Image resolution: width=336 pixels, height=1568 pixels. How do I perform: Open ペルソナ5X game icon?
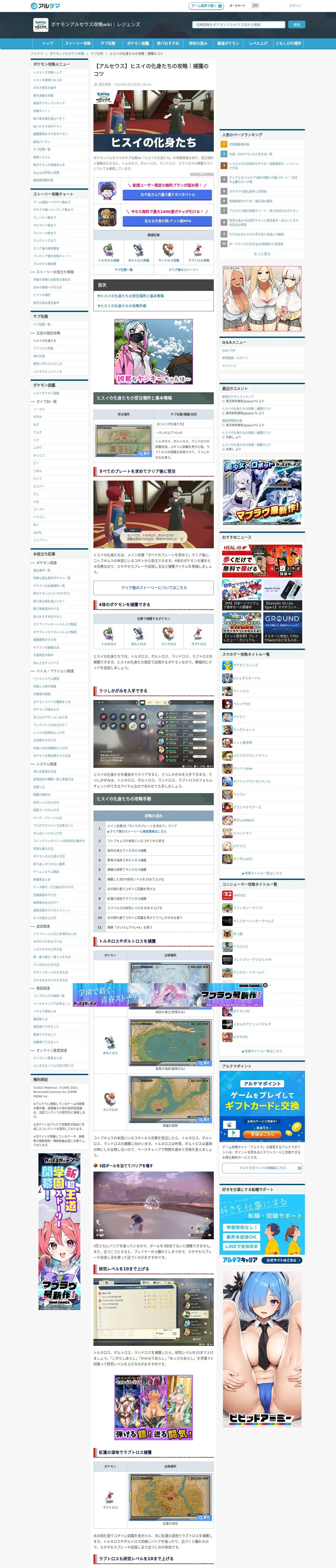tap(227, 704)
